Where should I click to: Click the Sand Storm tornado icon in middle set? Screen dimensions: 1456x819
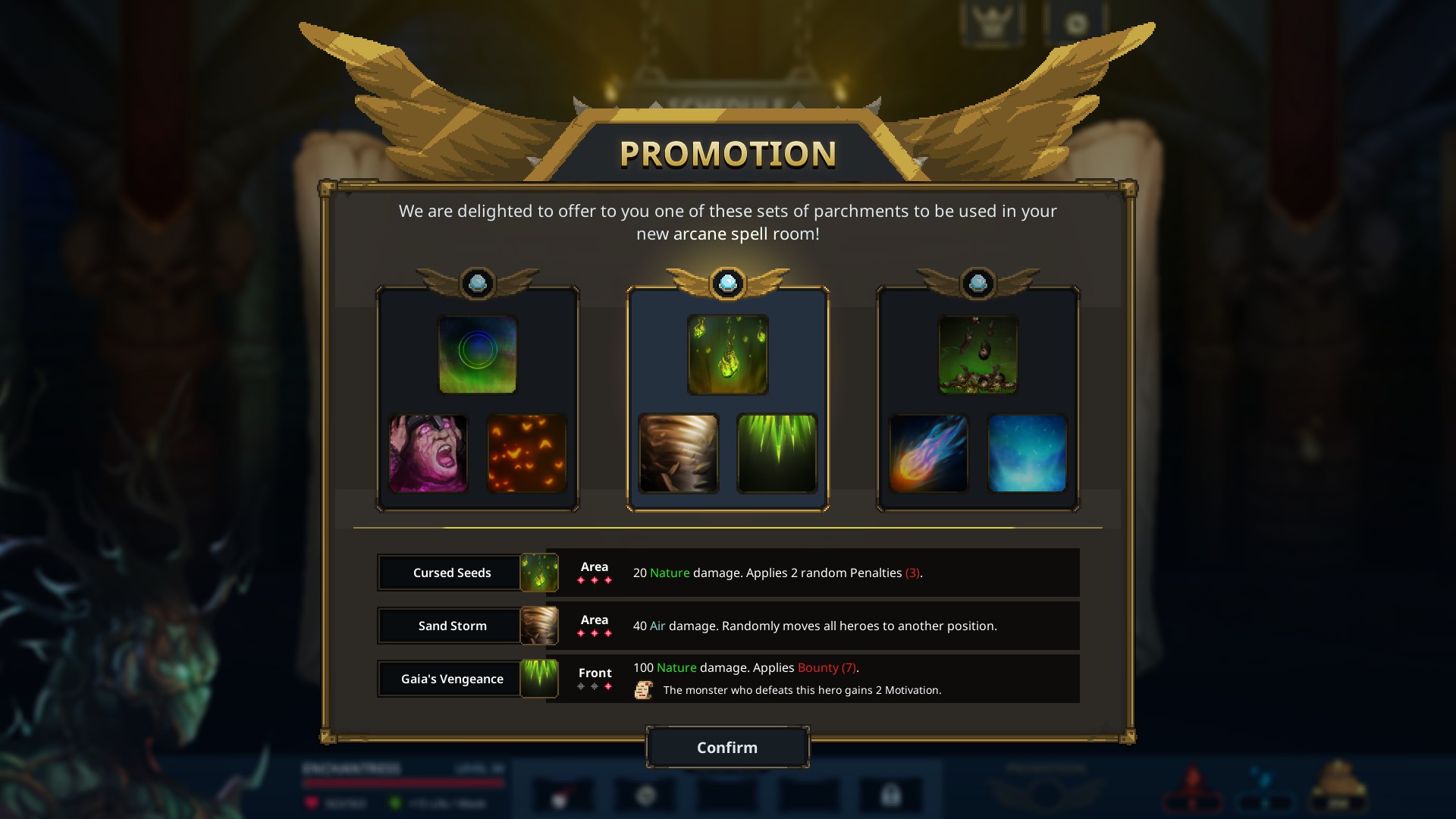tap(678, 453)
